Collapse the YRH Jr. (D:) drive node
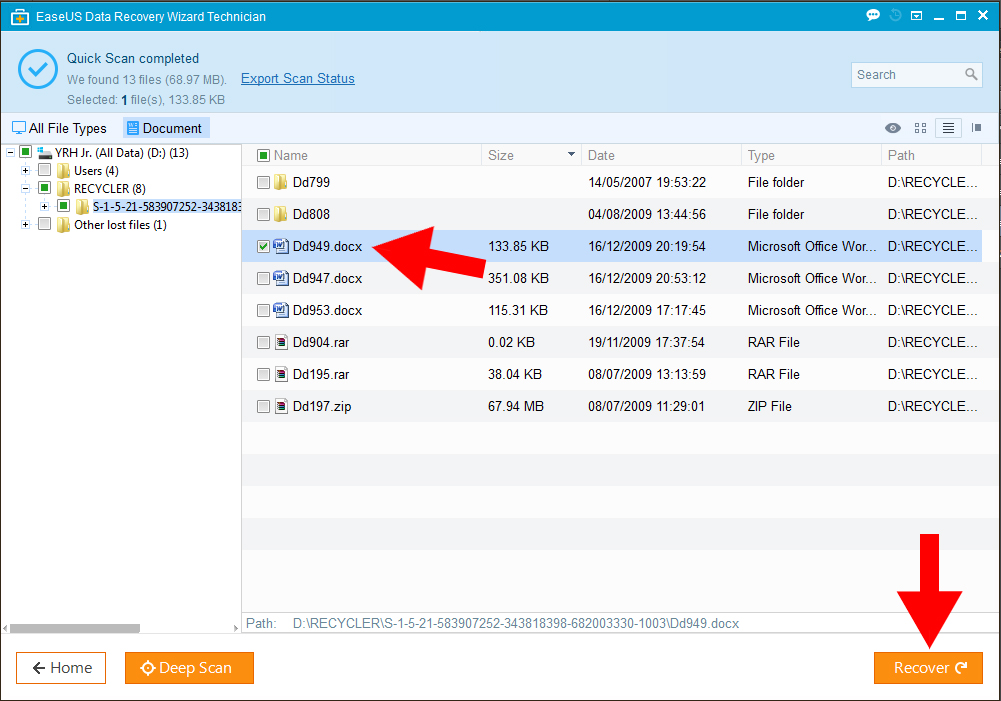Viewport: 1001px width, 701px height. [x=10, y=153]
